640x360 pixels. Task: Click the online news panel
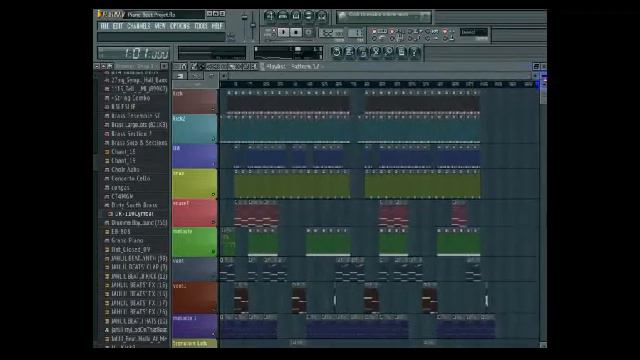pos(384,17)
